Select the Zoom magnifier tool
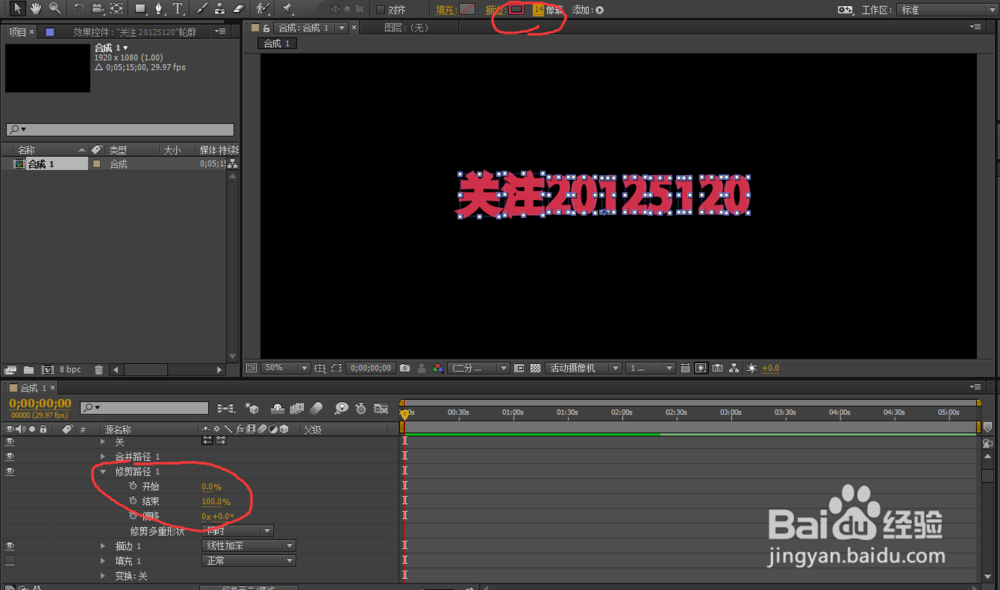Viewport: 1000px width, 590px height. (x=55, y=8)
